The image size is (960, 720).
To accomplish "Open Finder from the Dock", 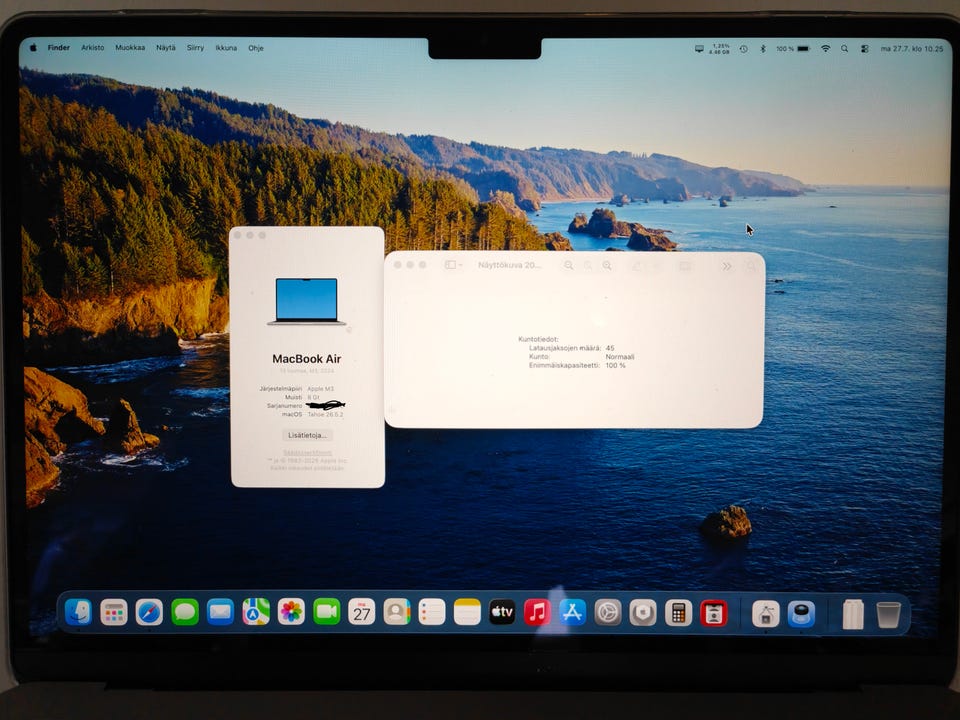I will tap(78, 612).
